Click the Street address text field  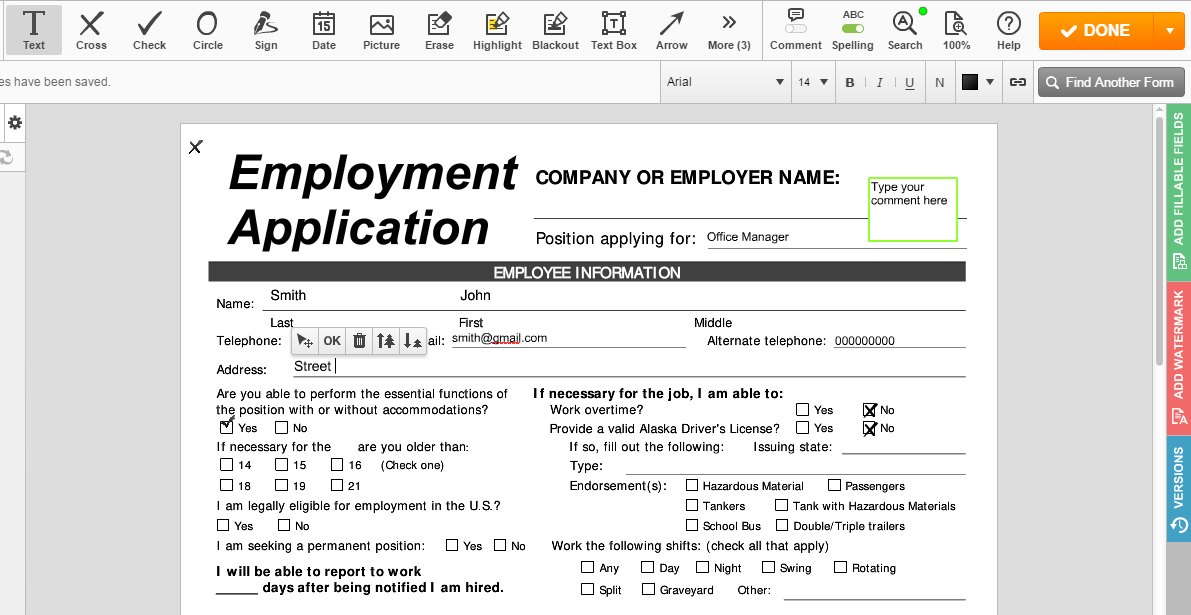pyautogui.click(x=628, y=367)
